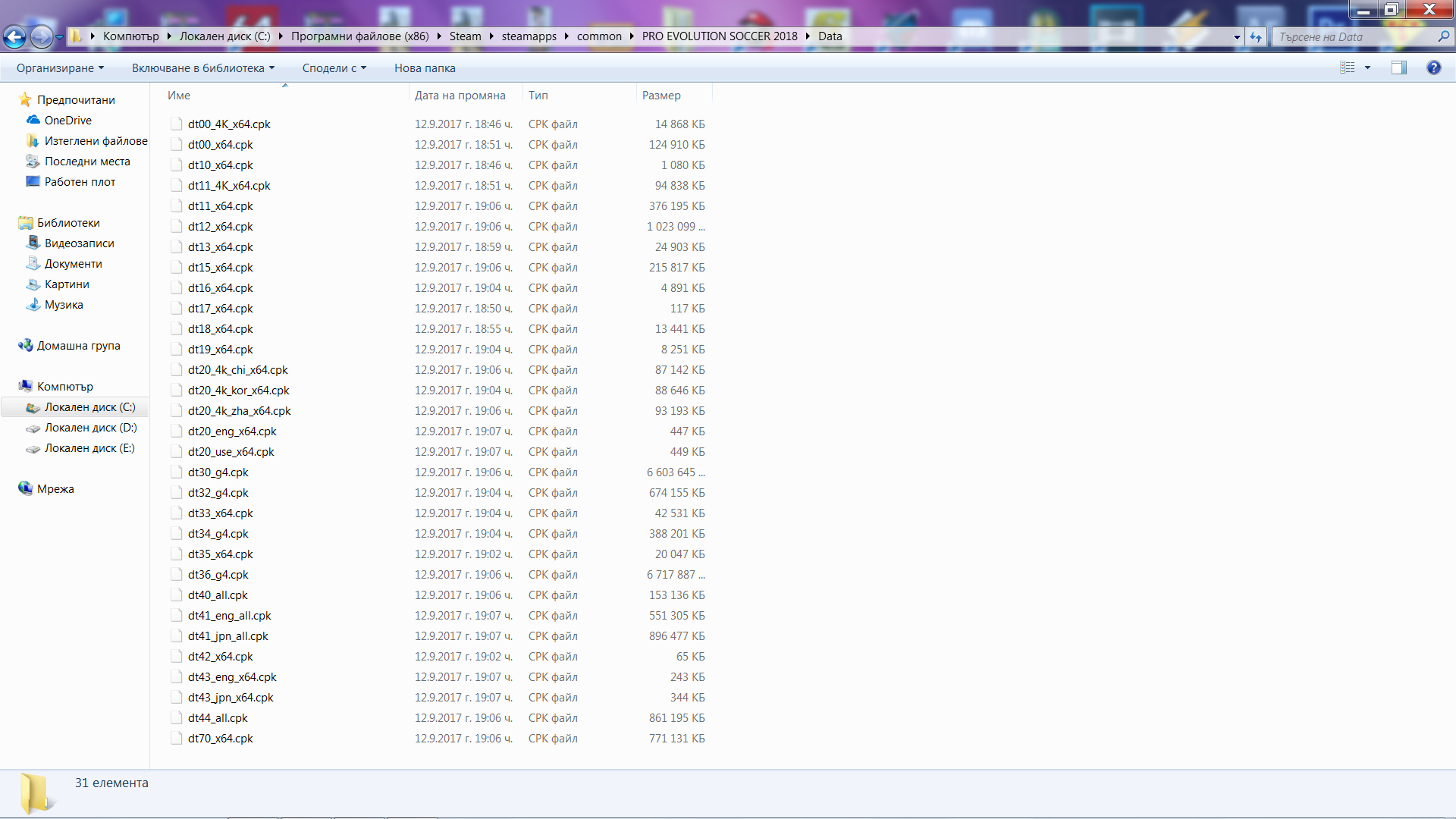The height and width of the screenshot is (819, 1456).
Task: Click the change view icon in toolbar
Action: (1348, 68)
